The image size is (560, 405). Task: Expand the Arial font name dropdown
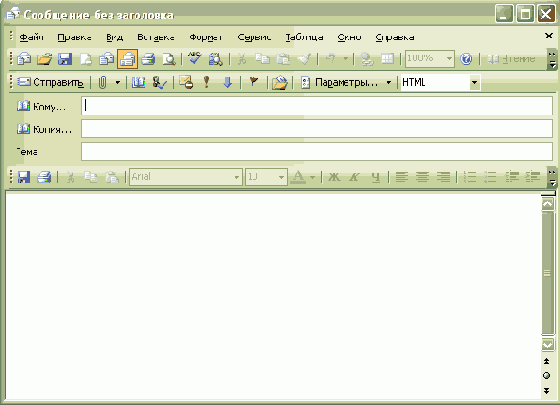(236, 177)
